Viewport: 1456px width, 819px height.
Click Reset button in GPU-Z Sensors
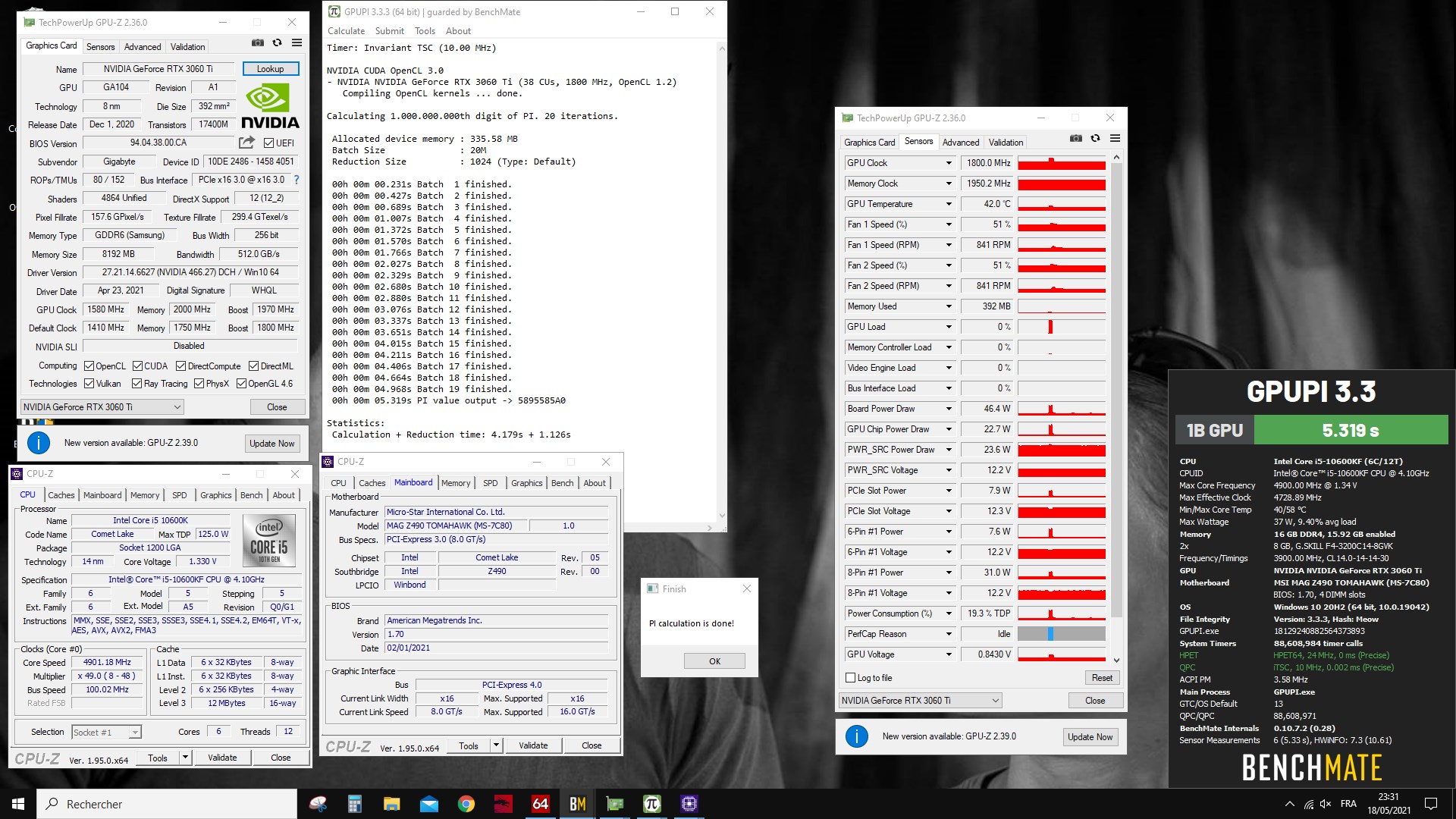1102,678
